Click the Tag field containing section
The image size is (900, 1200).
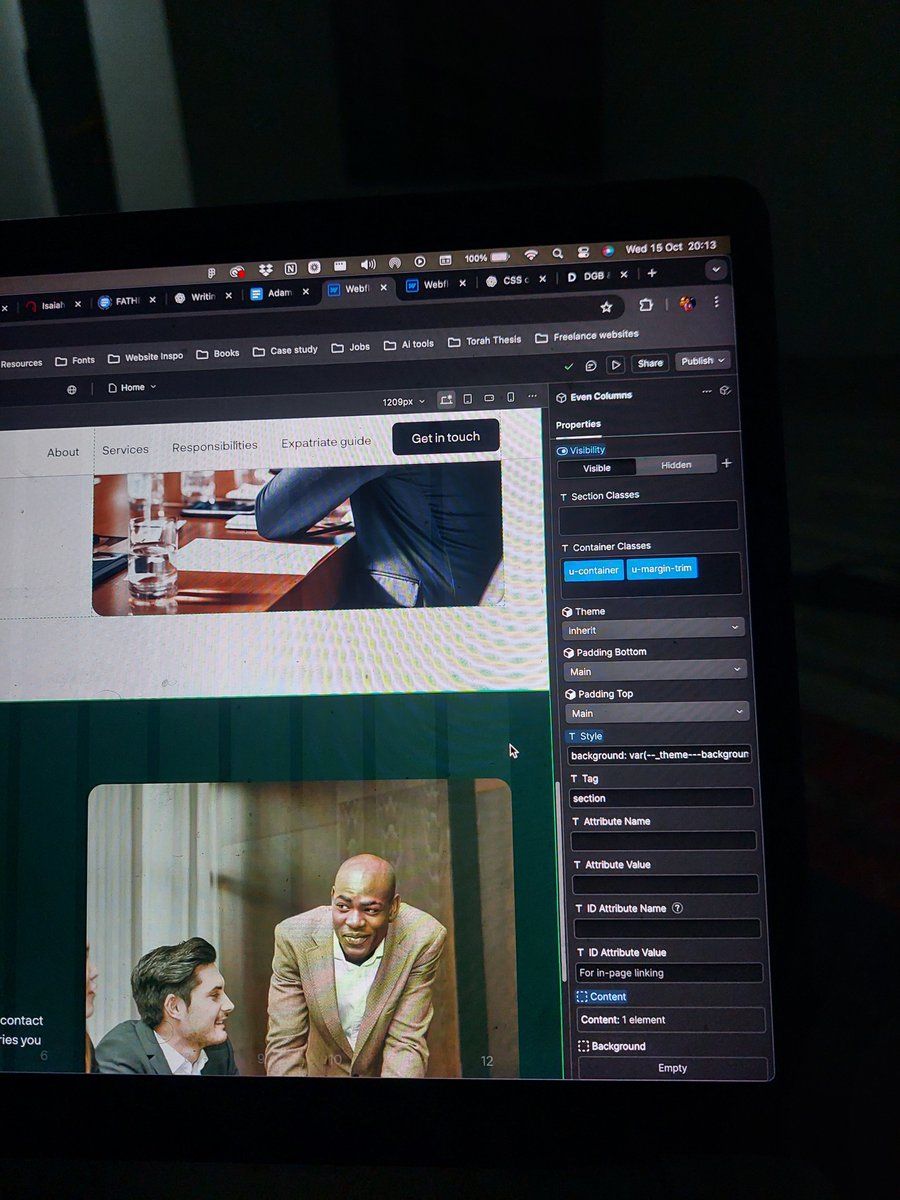pos(662,798)
